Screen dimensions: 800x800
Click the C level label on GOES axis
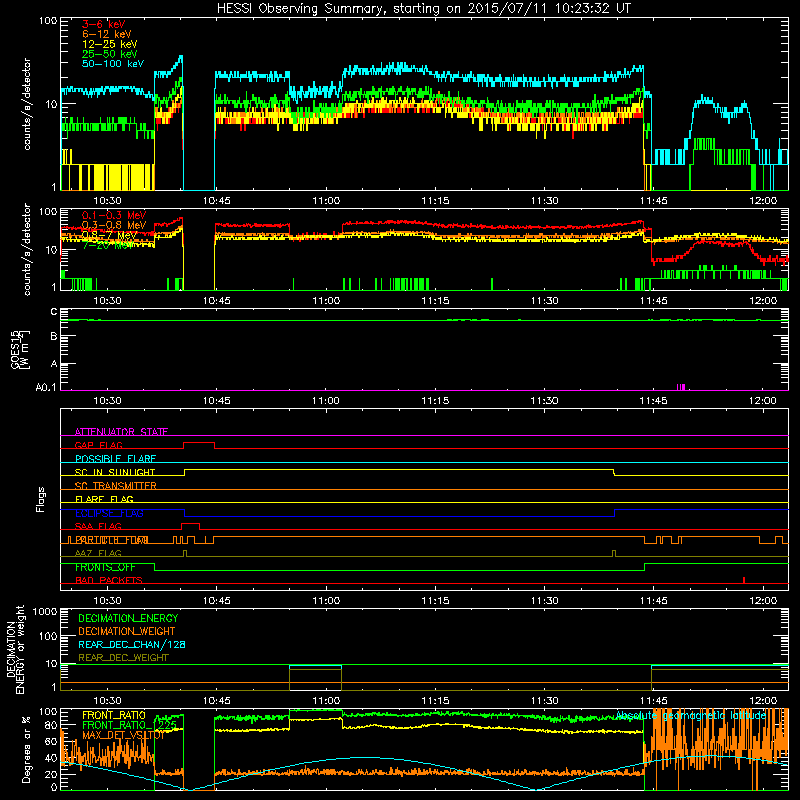click(x=54, y=312)
